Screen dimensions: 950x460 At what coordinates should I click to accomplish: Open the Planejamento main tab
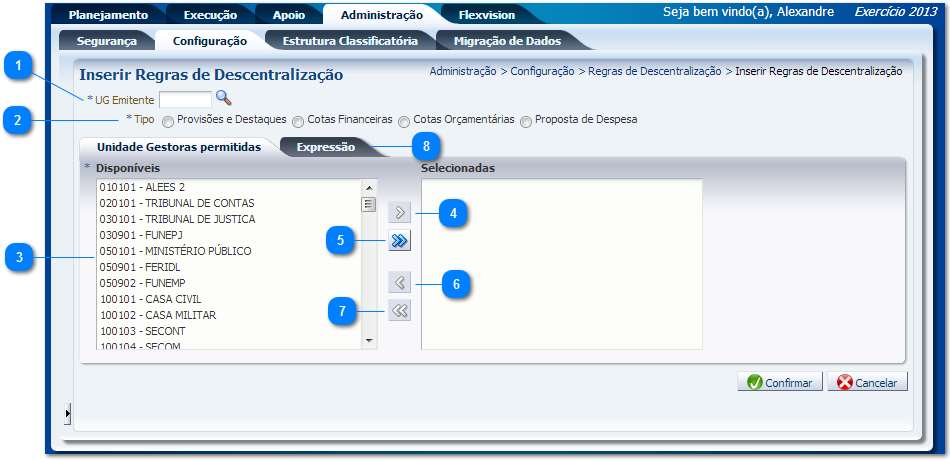108,15
